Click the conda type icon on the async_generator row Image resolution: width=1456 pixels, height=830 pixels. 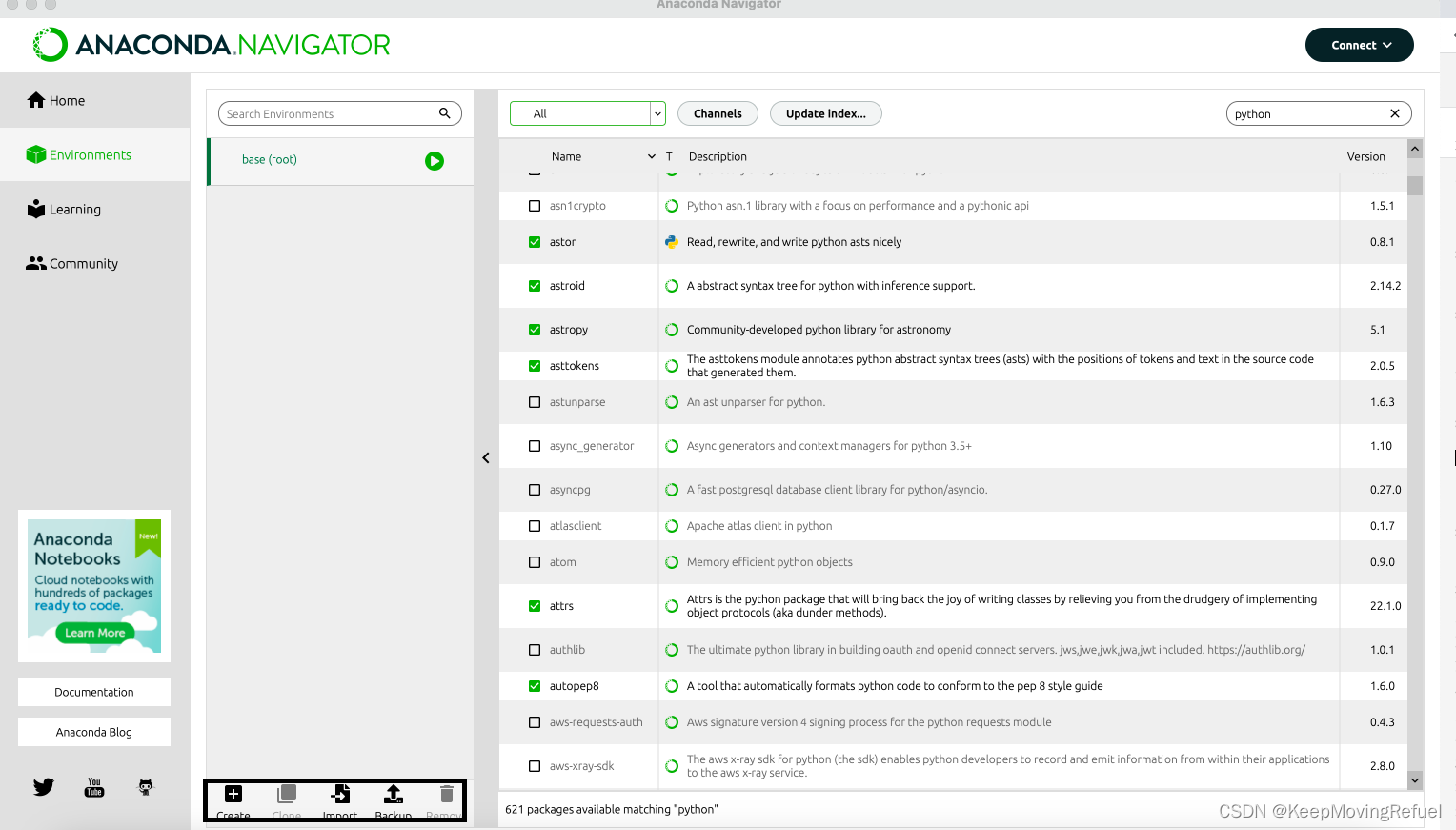click(x=672, y=446)
